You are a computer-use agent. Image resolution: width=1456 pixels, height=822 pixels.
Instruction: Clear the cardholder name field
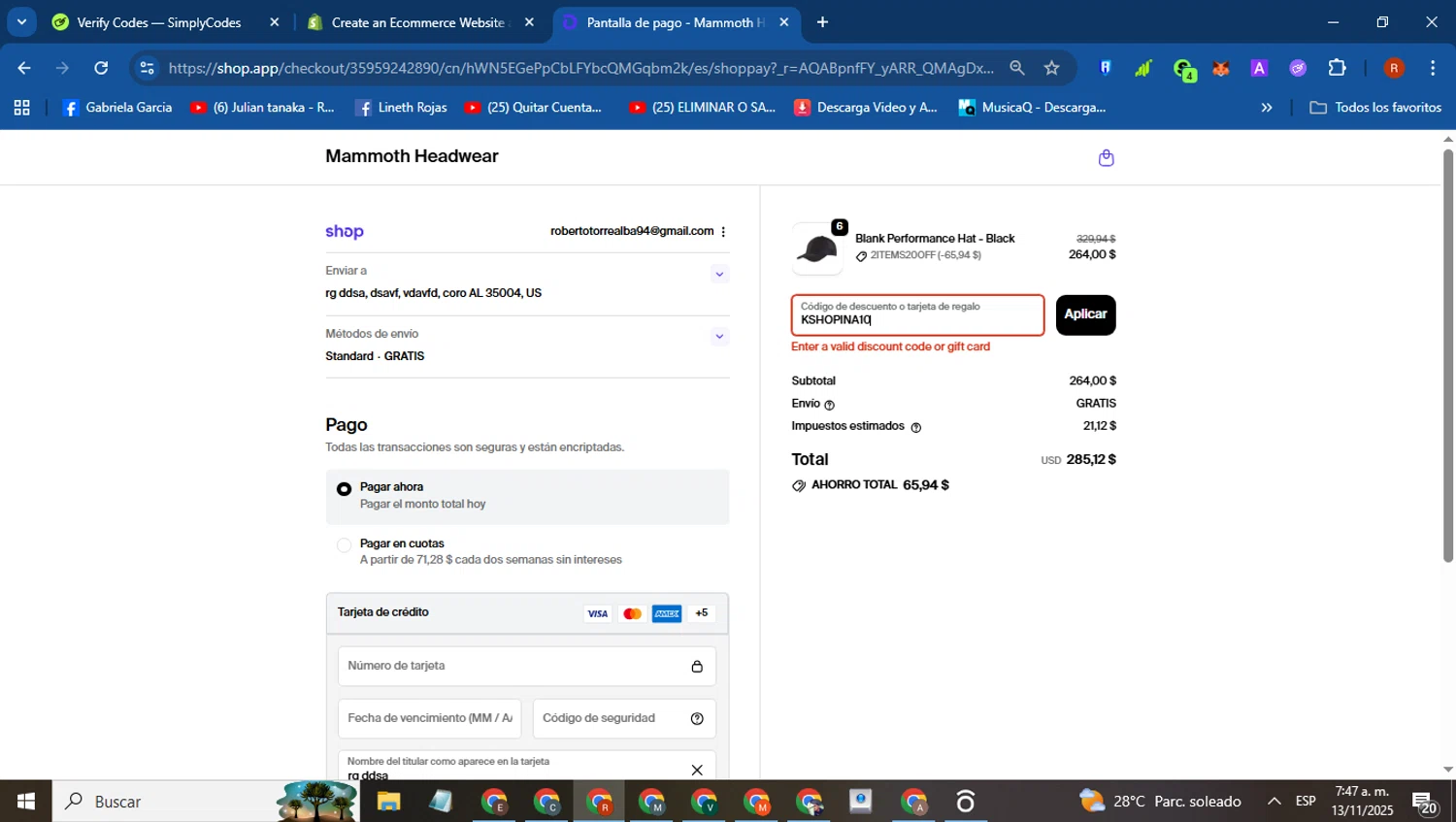coord(697,770)
